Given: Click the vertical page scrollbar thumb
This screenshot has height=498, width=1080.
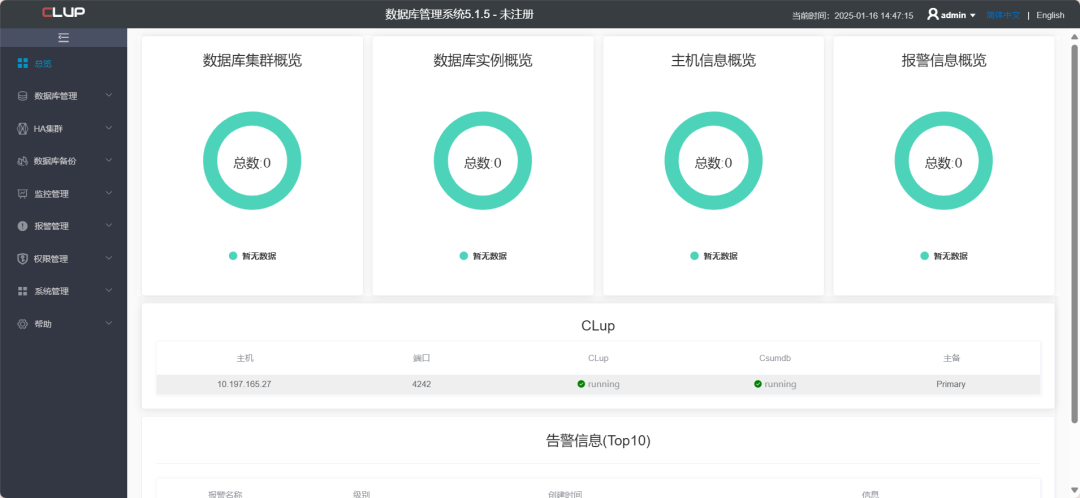Looking at the screenshot, I should 1074,234.
